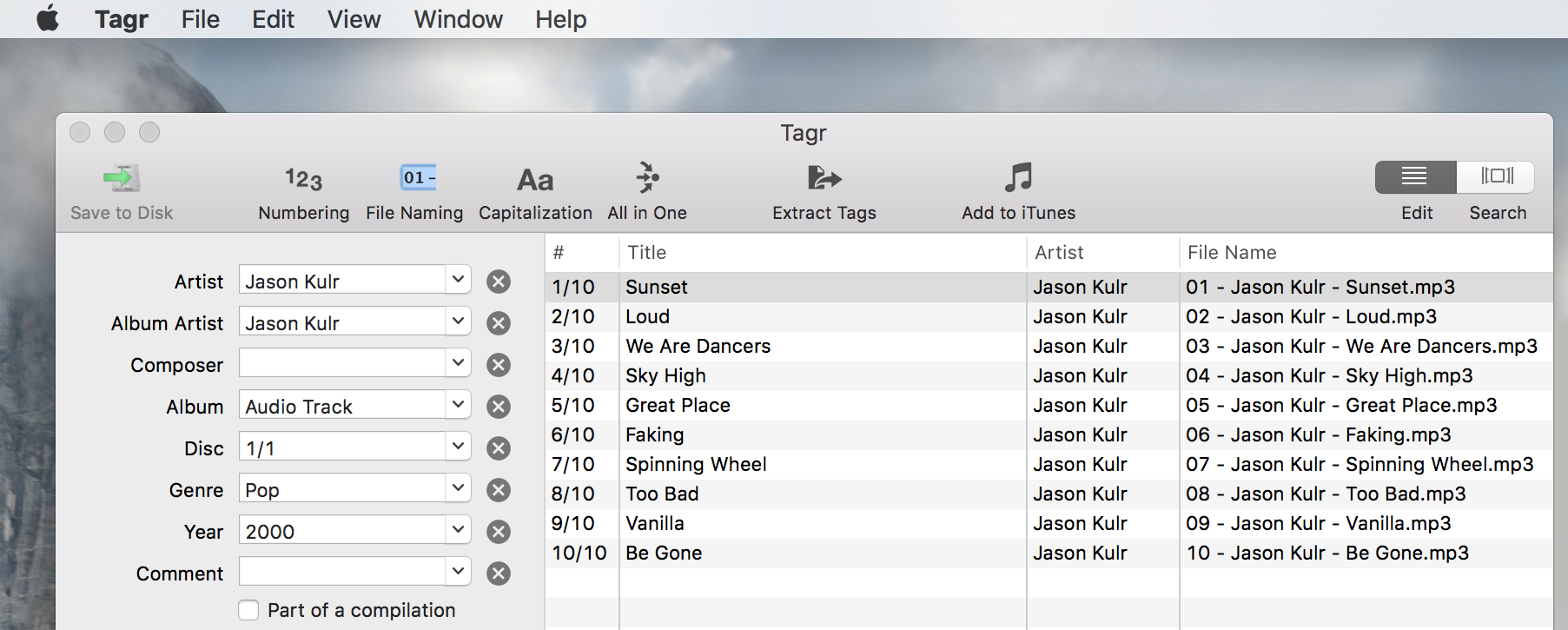Screen dimensions: 1568x630
Task: Open the Edit menu in menu bar
Action: tap(274, 19)
